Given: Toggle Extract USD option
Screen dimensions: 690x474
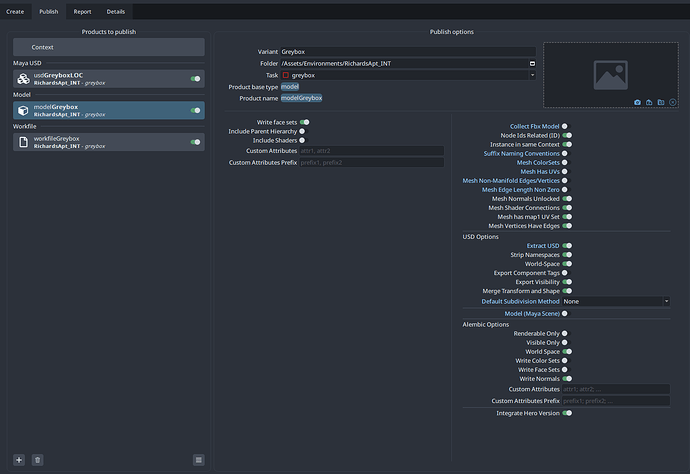Looking at the screenshot, I should click(567, 246).
